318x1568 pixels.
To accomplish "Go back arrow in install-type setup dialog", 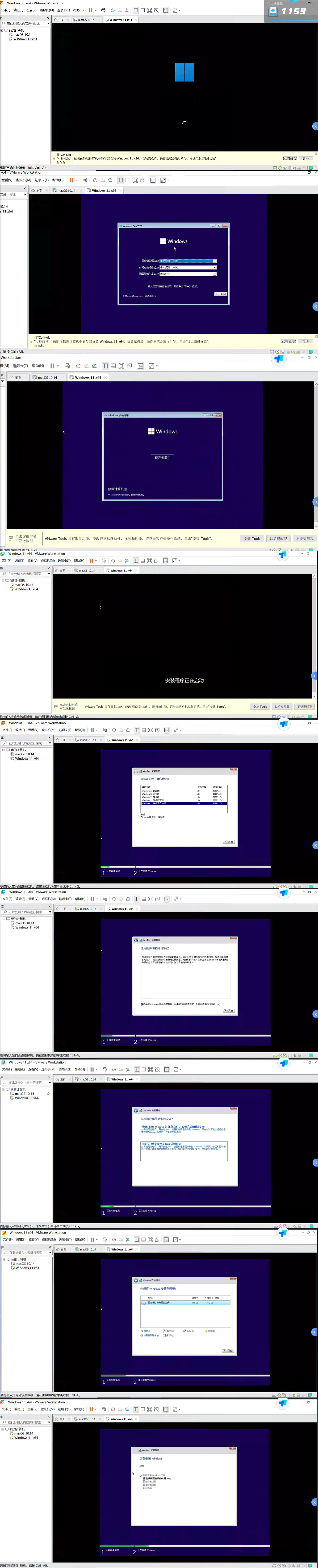I will click(136, 1111).
